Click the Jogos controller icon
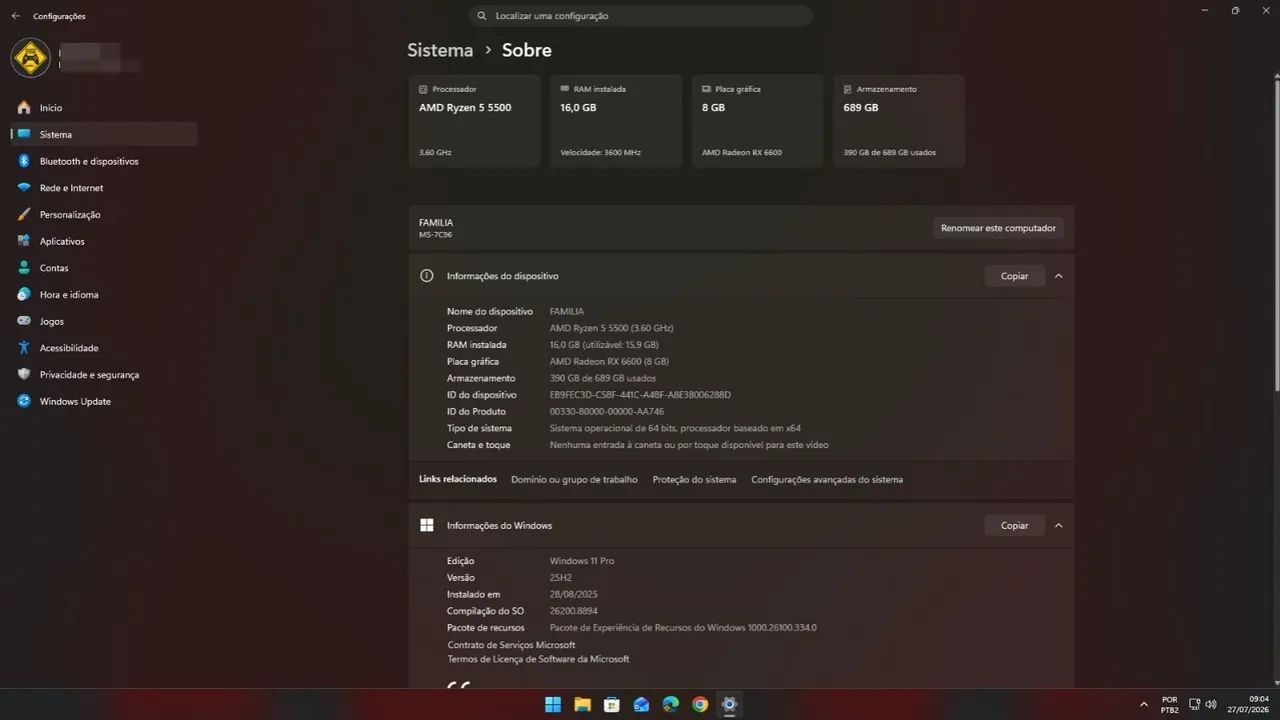The width and height of the screenshot is (1280, 720). (24, 321)
